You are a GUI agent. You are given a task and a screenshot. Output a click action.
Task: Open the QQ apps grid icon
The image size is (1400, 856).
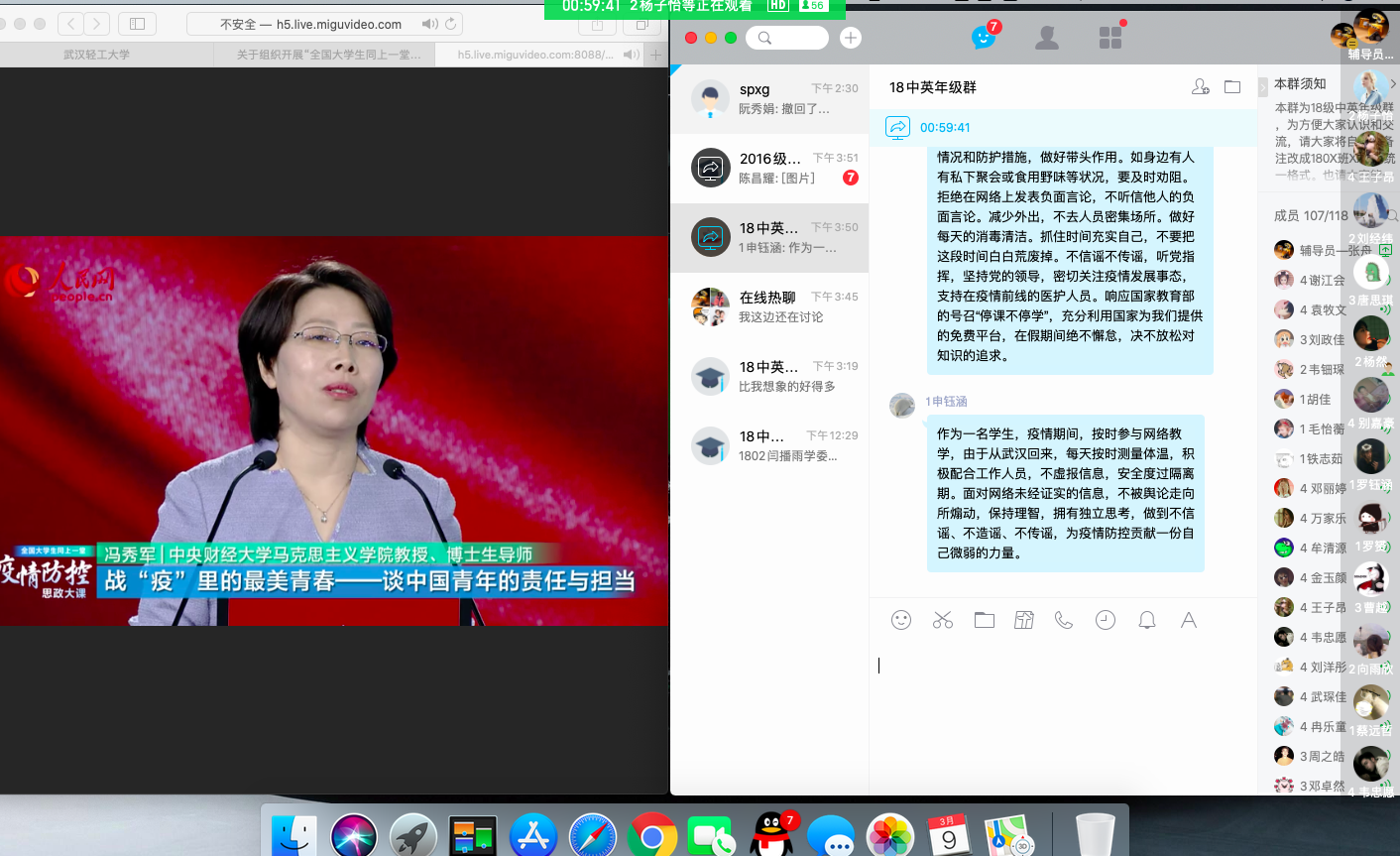1110,38
